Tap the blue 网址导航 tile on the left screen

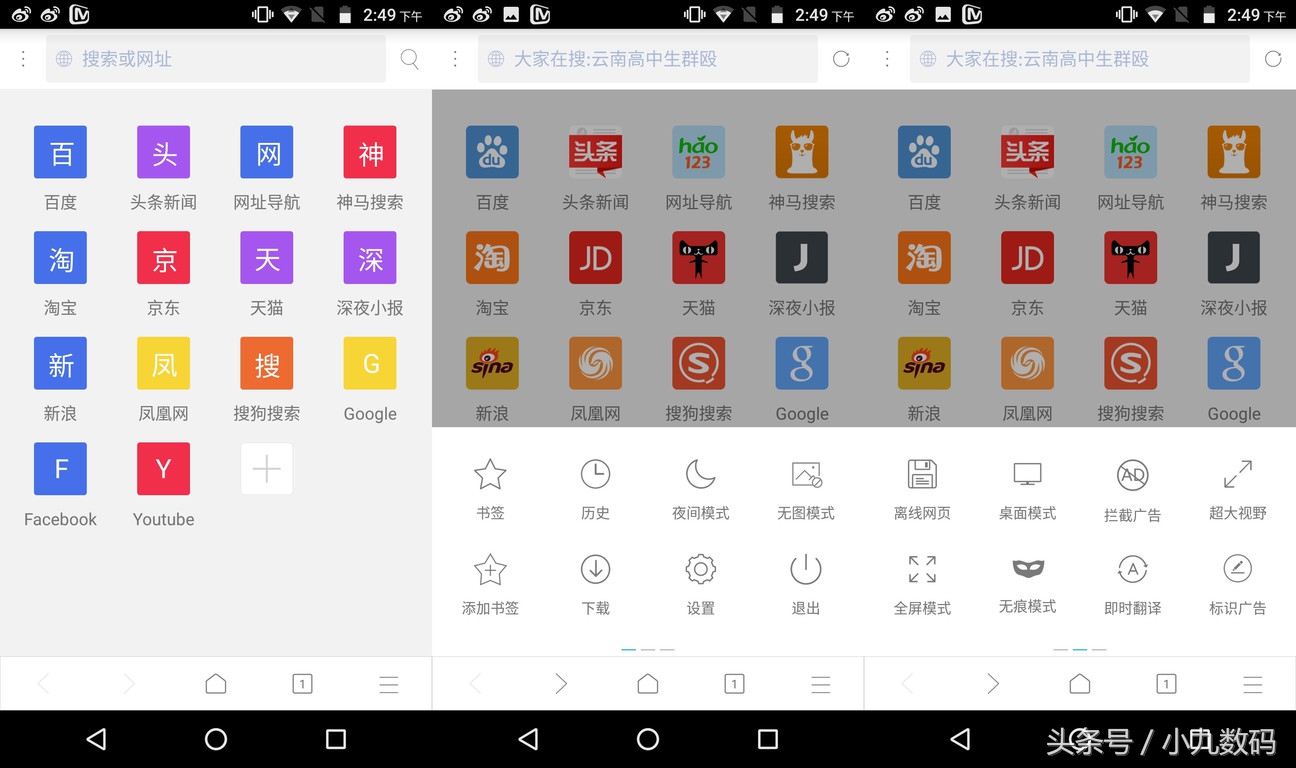[267, 153]
